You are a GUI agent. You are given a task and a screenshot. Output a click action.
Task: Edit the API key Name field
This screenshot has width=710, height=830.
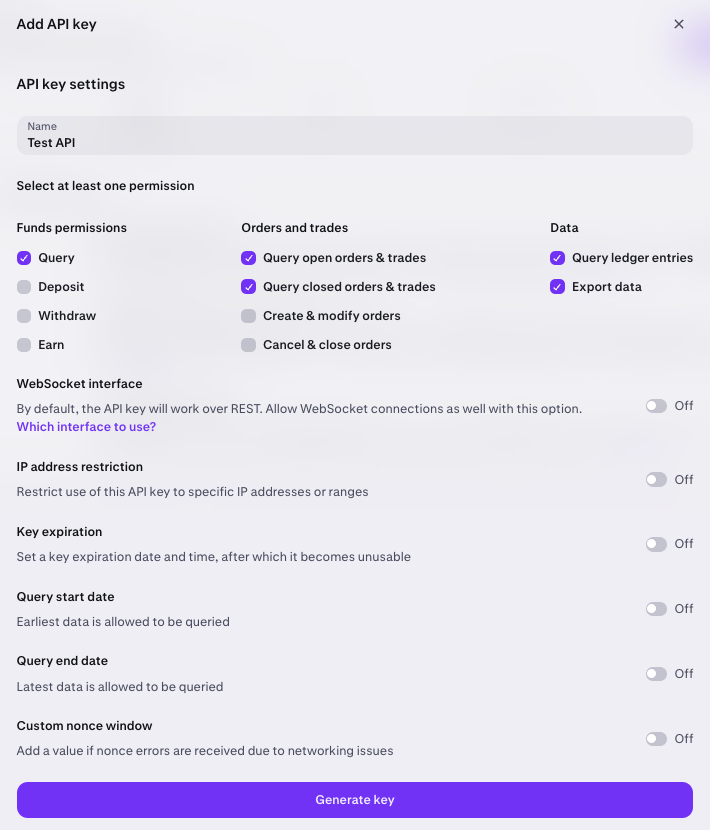(354, 142)
